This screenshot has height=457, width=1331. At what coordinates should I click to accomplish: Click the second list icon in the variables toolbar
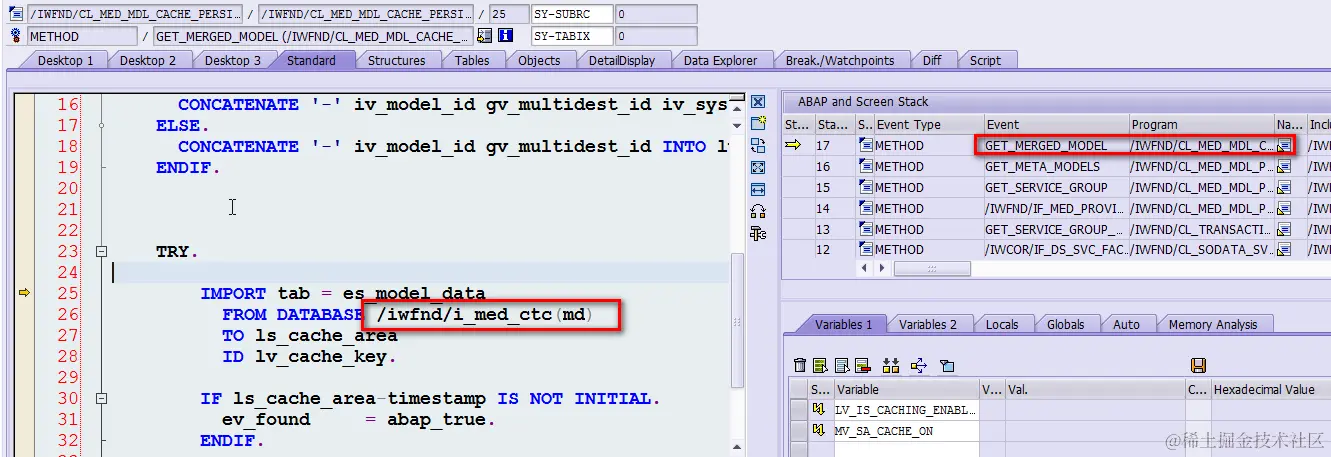point(840,366)
